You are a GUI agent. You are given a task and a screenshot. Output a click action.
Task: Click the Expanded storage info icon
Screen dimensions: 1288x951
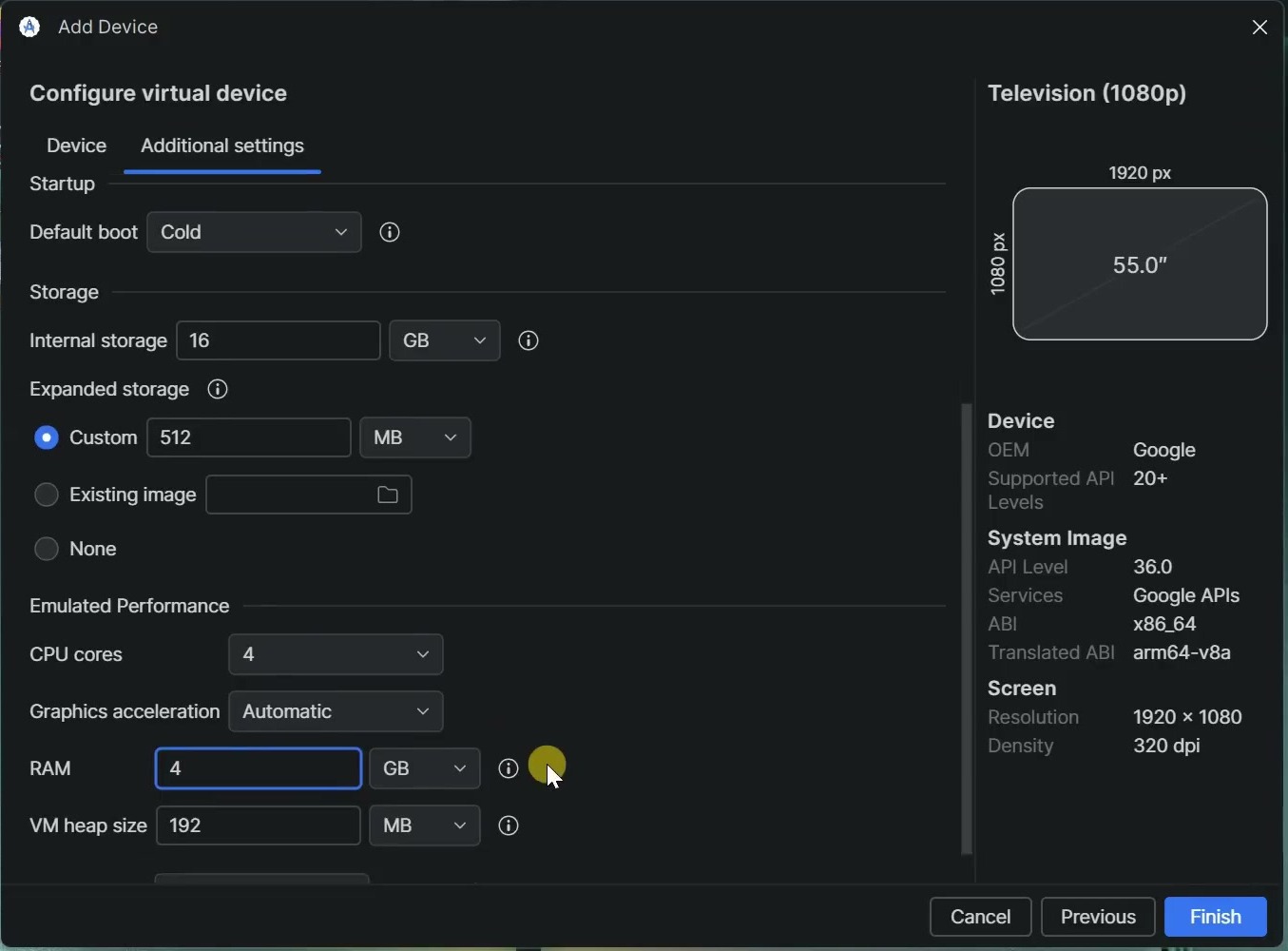point(218,390)
